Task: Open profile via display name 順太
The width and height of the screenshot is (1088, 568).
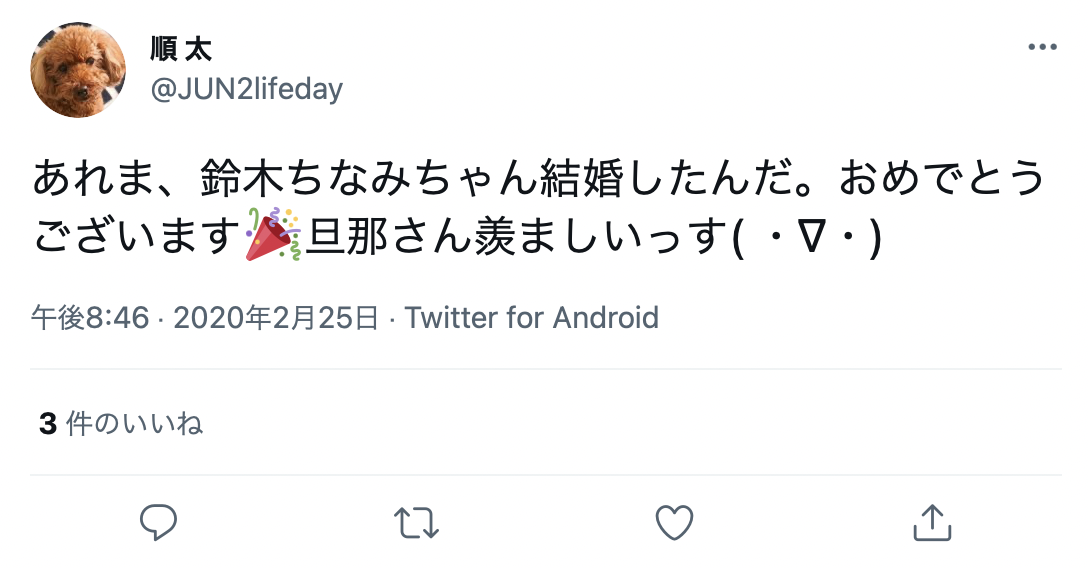Action: point(181,49)
